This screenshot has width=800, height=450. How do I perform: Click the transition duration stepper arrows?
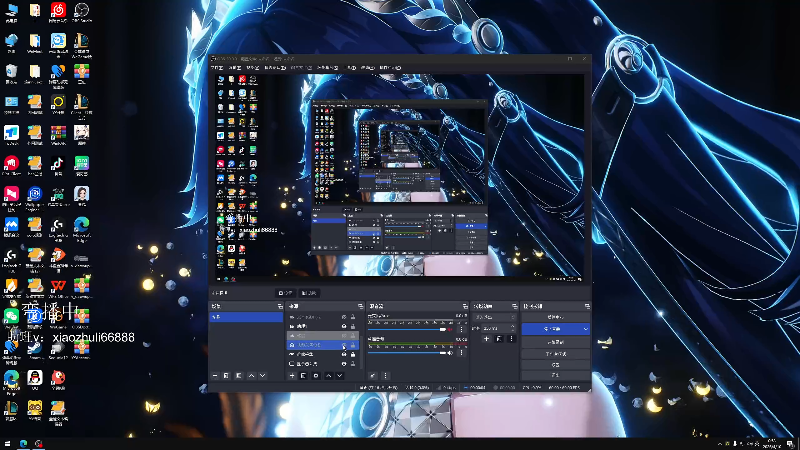coord(513,328)
